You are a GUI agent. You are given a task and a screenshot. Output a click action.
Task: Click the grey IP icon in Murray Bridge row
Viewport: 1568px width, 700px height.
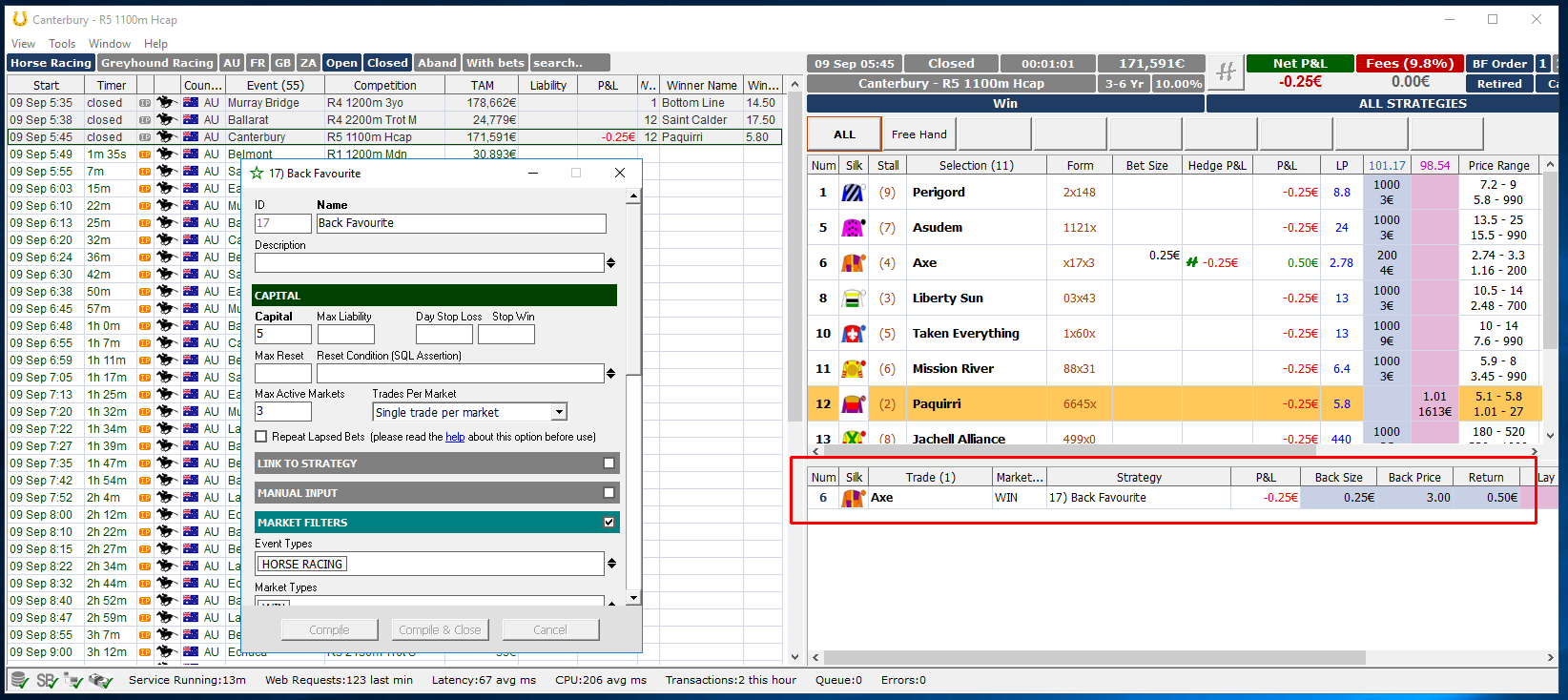[x=145, y=103]
